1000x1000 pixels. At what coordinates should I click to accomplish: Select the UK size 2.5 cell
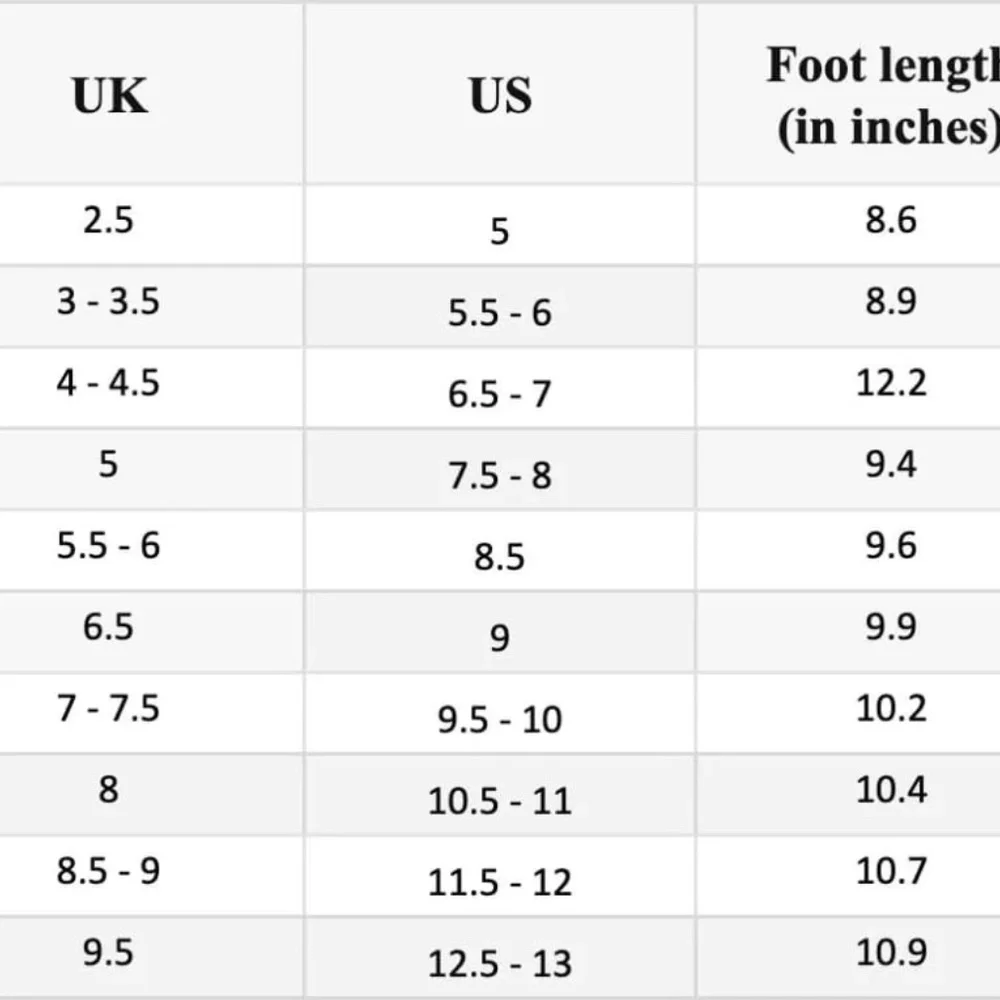coord(108,220)
